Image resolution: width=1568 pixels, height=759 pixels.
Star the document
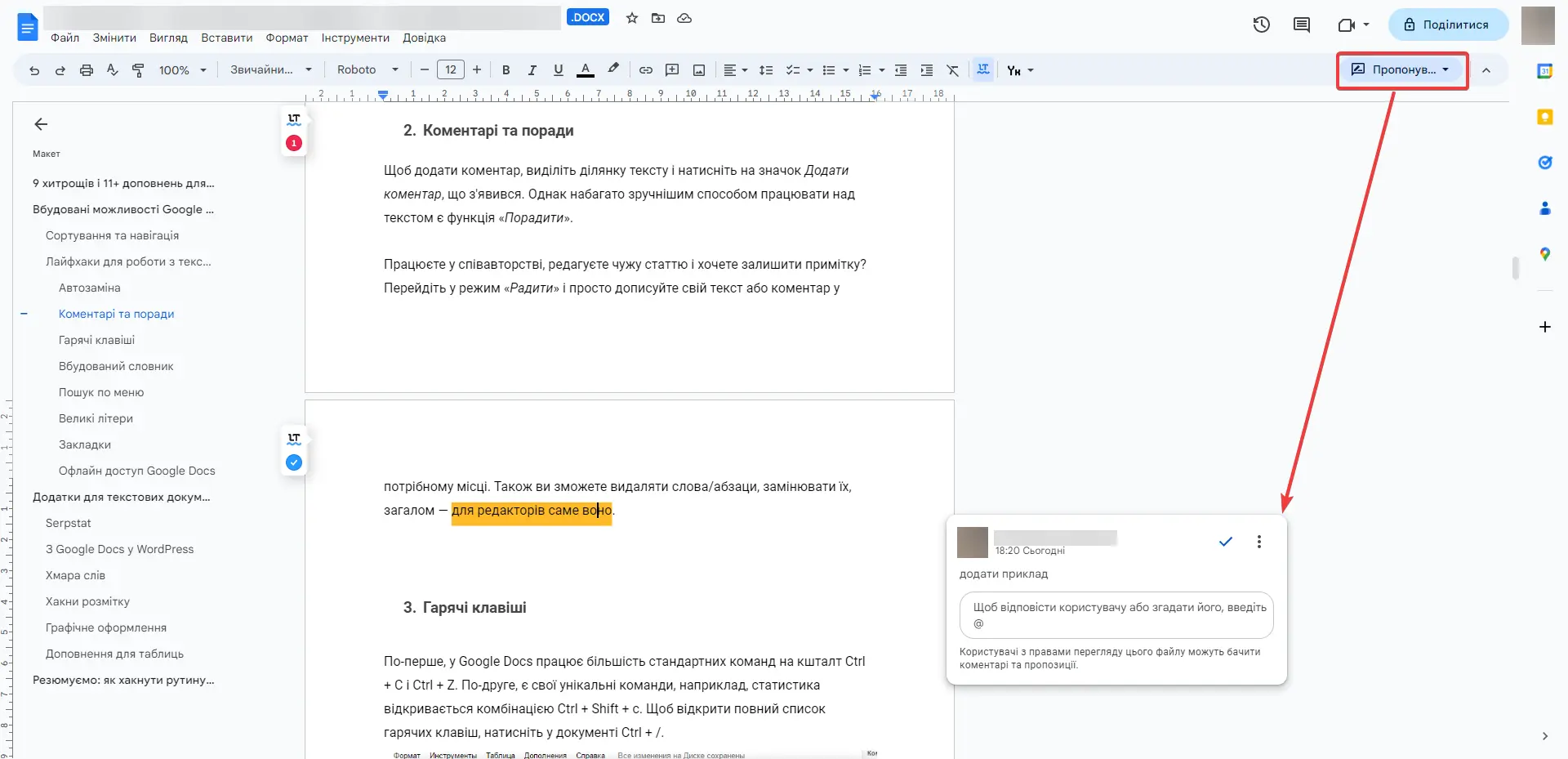632,18
